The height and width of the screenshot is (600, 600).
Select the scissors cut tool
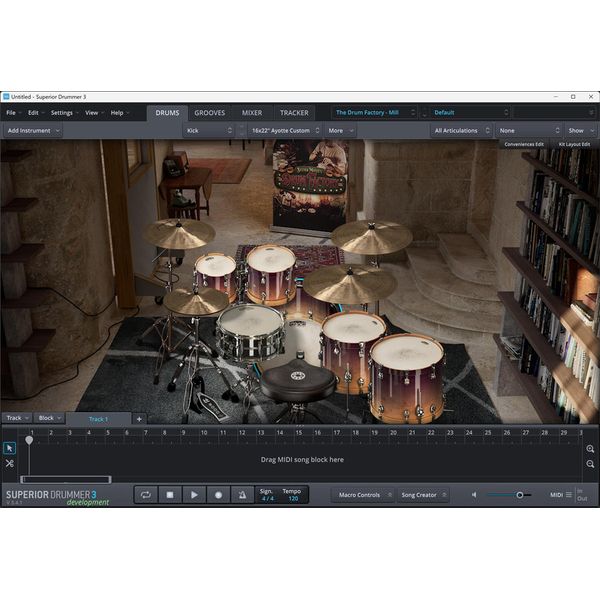(x=10, y=463)
